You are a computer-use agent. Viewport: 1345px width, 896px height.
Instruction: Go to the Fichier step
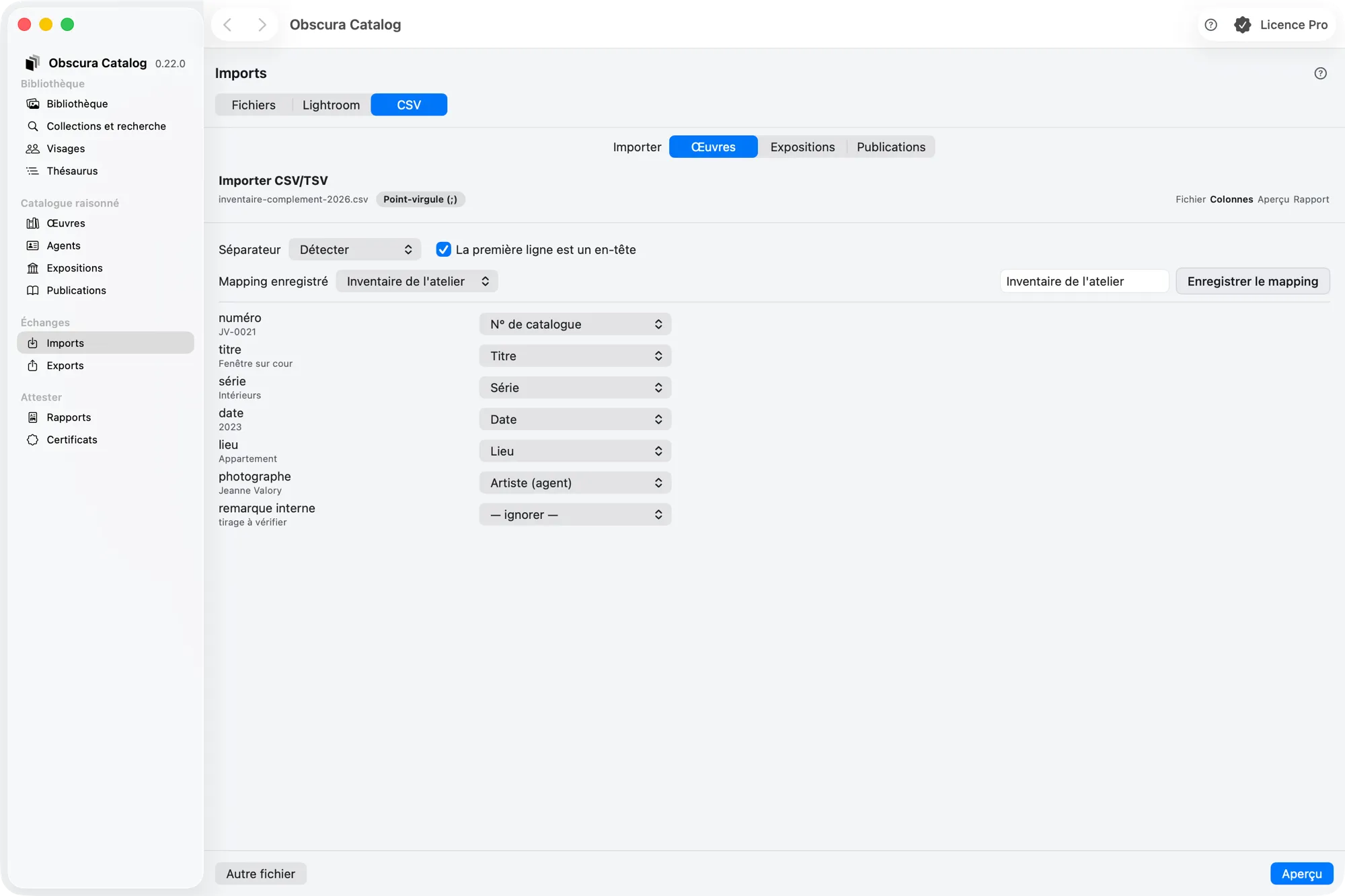click(x=1190, y=199)
